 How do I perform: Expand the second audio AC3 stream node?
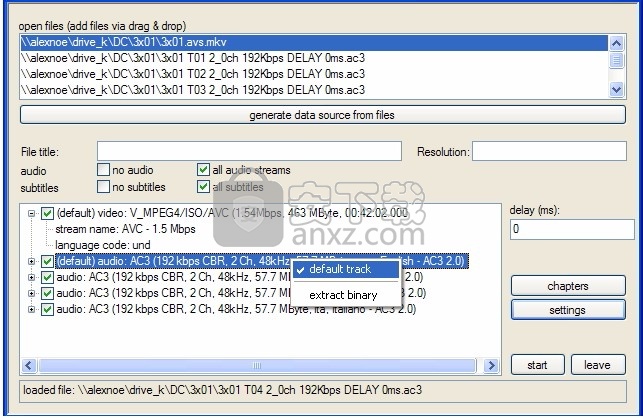click(x=31, y=277)
